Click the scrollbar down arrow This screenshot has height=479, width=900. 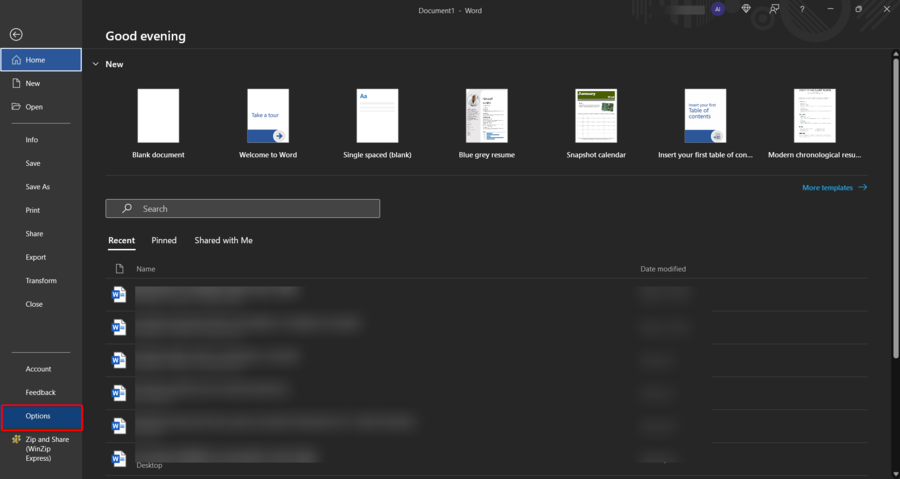(x=895, y=474)
